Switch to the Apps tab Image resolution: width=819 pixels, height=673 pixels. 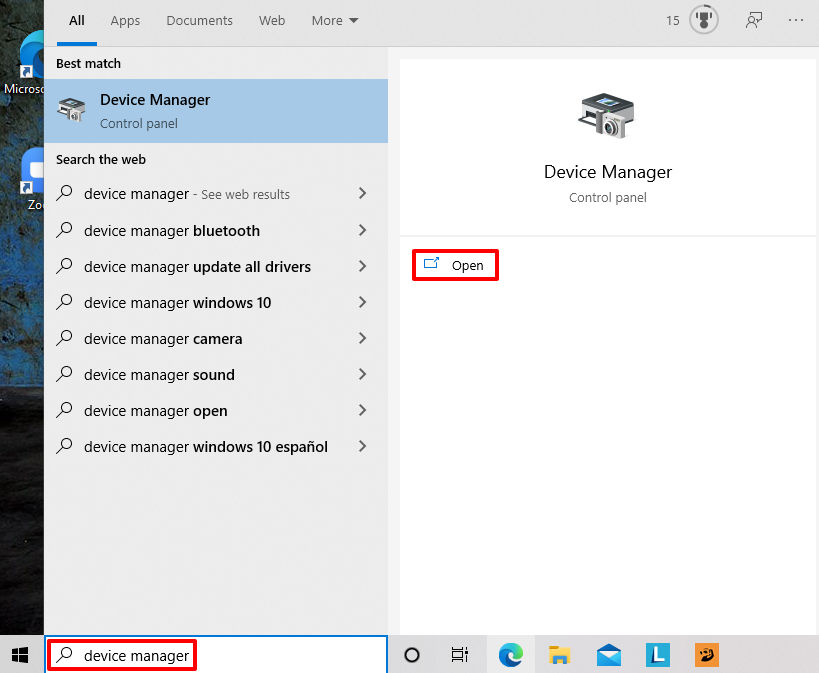(x=125, y=20)
